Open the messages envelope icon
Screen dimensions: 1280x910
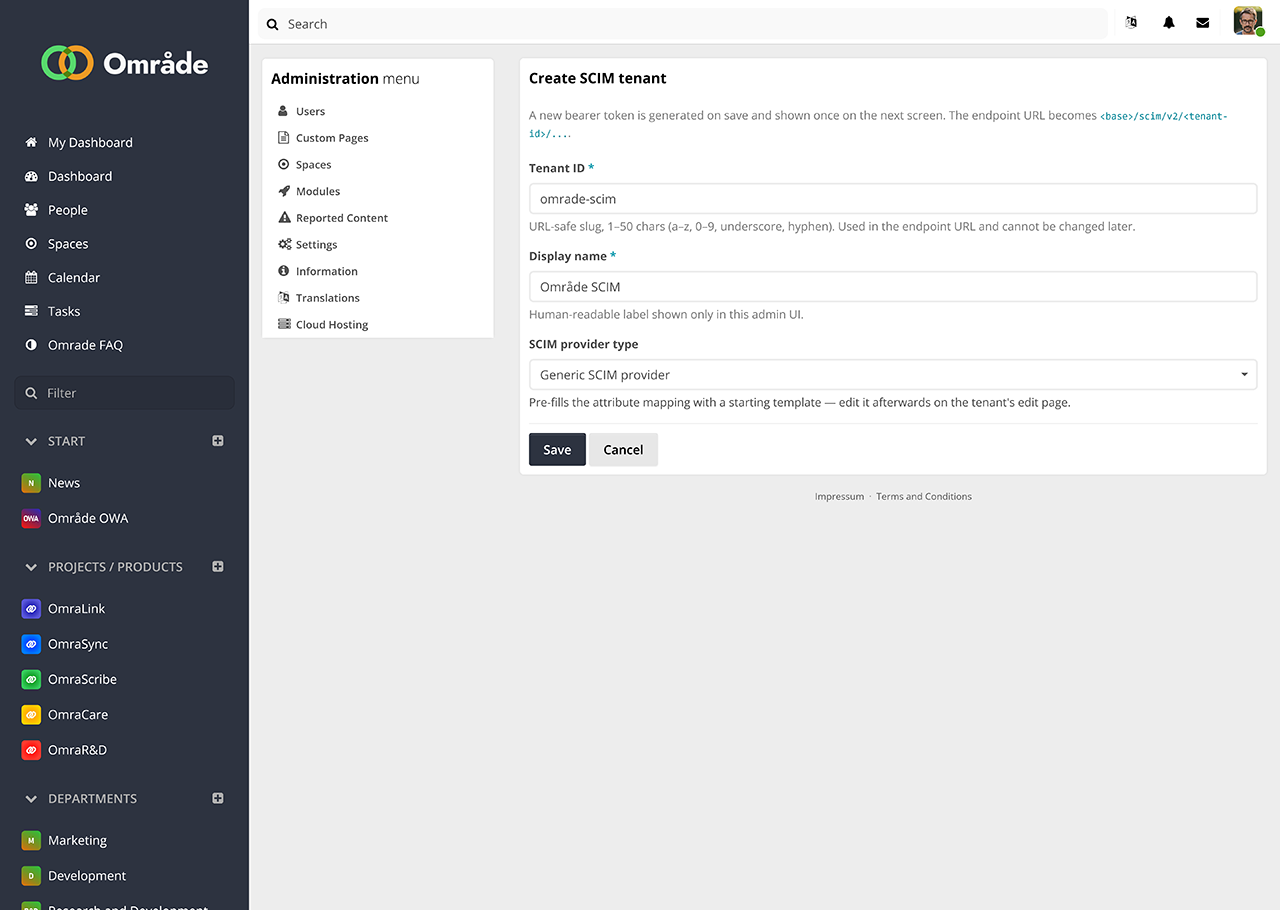click(1202, 23)
